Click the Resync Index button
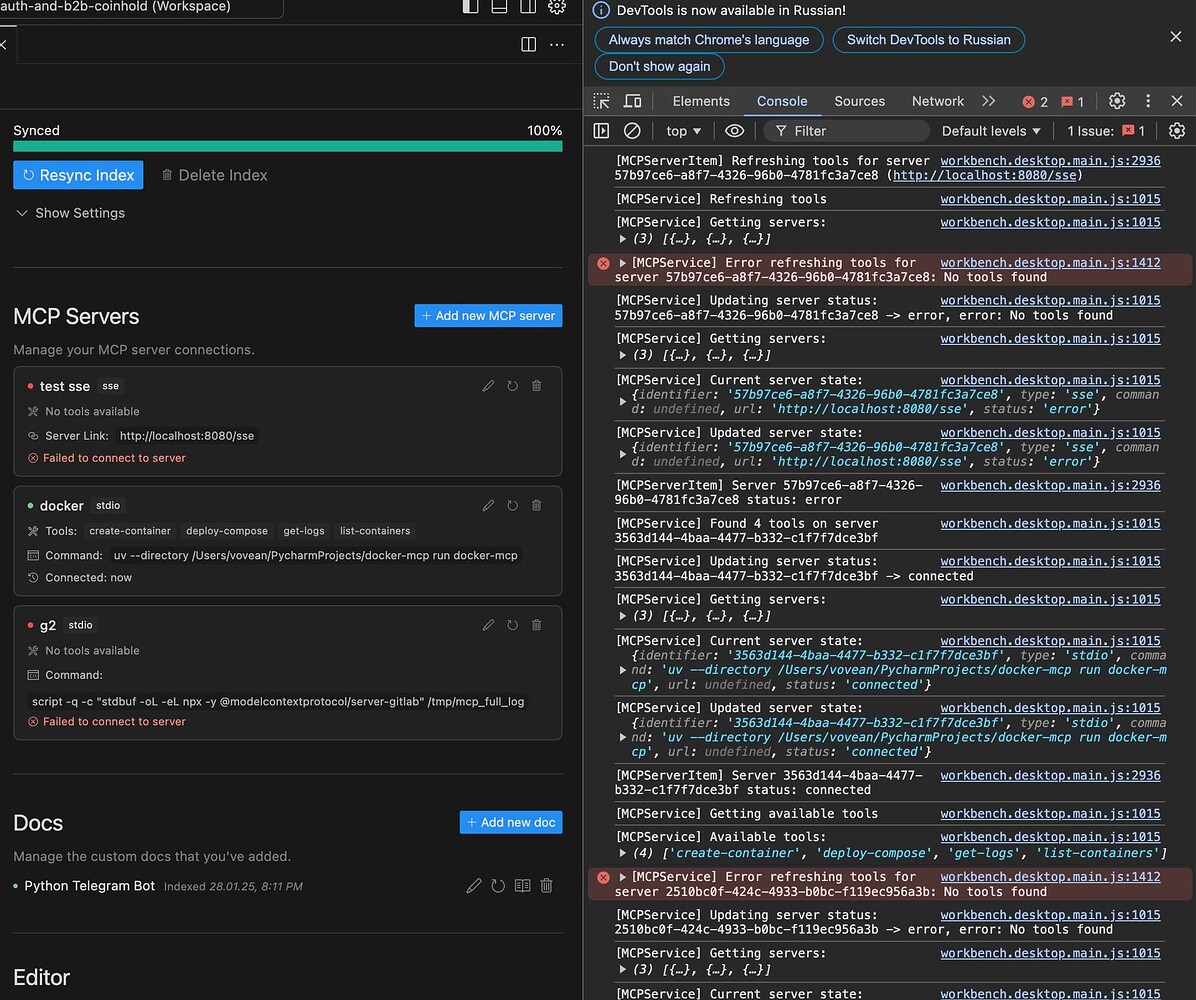The height and width of the screenshot is (1000, 1196). coord(78,175)
